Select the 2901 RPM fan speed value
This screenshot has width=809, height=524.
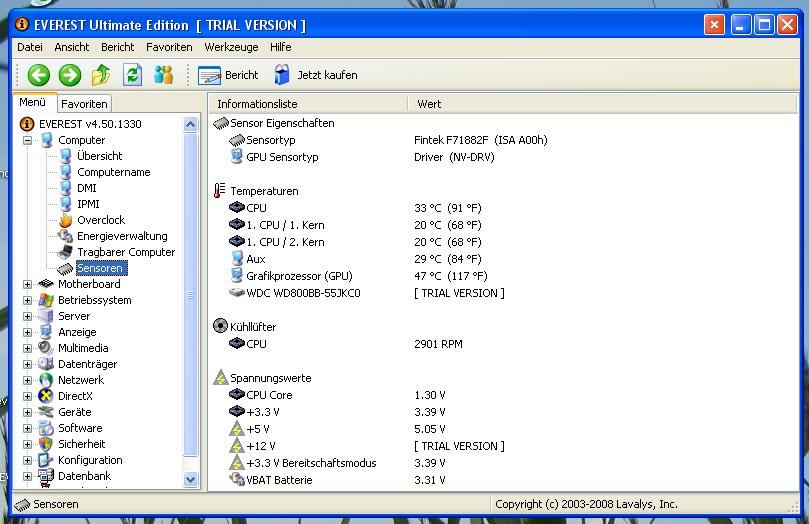click(x=438, y=344)
